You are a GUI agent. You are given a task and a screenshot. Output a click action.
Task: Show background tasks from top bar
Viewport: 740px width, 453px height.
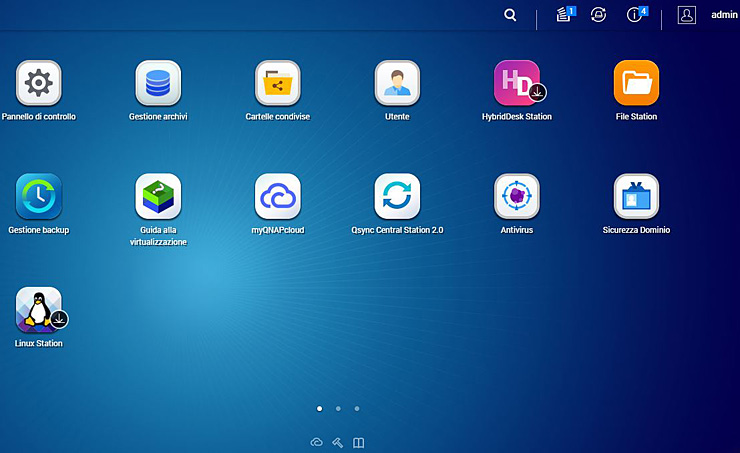564,15
